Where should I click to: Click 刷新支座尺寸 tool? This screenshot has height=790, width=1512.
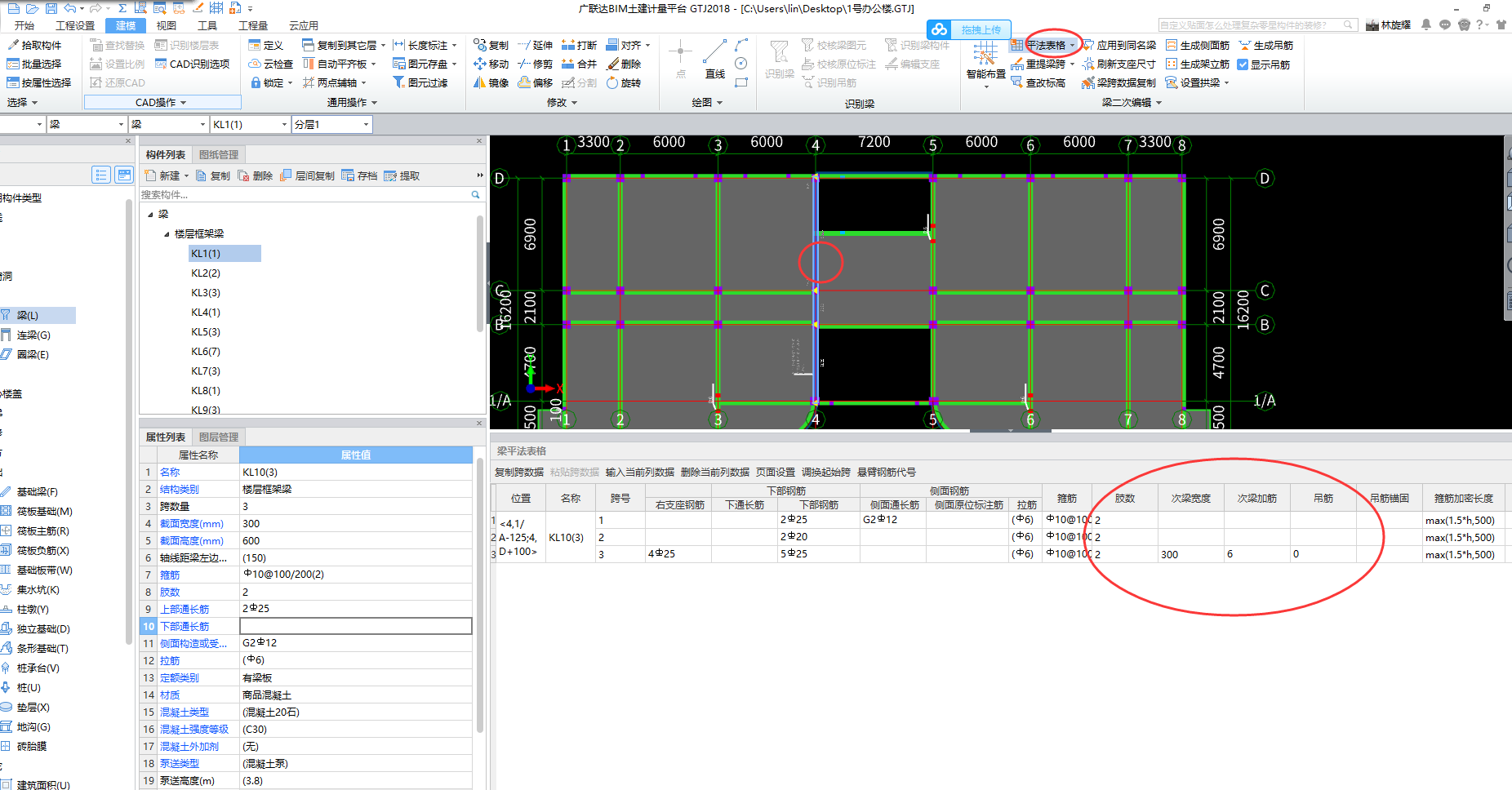click(1119, 64)
